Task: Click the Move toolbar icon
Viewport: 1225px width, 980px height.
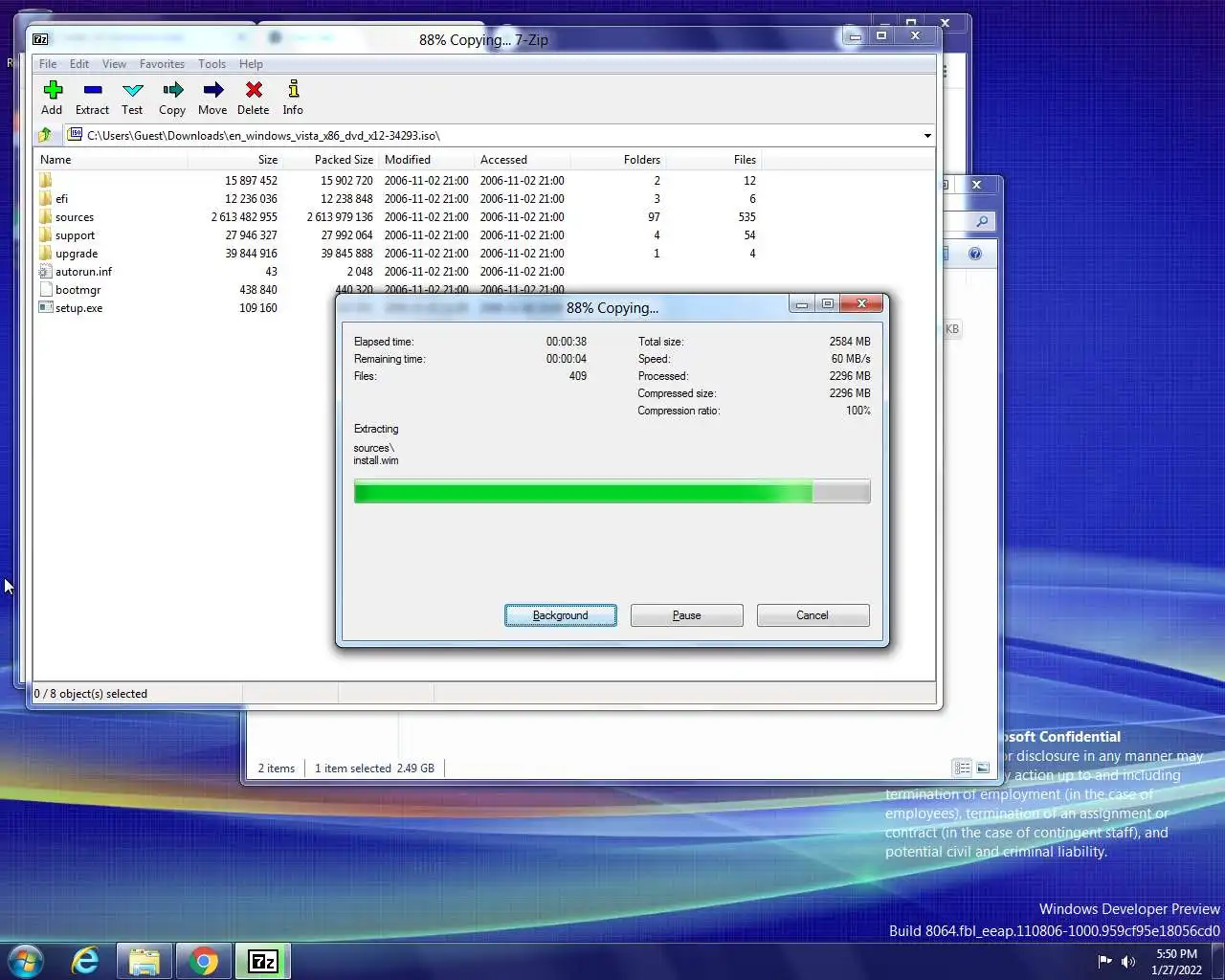Action: click(x=213, y=90)
